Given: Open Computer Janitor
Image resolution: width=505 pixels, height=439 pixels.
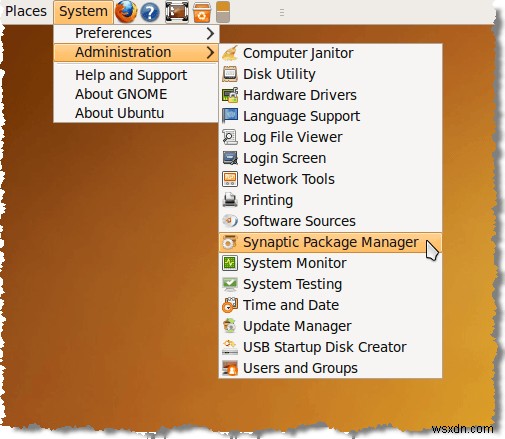Looking at the screenshot, I should [x=330, y=53].
